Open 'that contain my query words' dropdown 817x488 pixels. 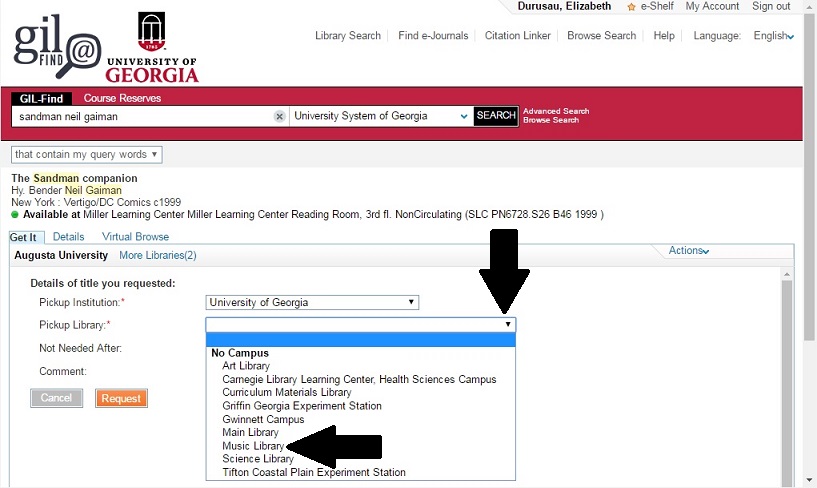[86, 155]
